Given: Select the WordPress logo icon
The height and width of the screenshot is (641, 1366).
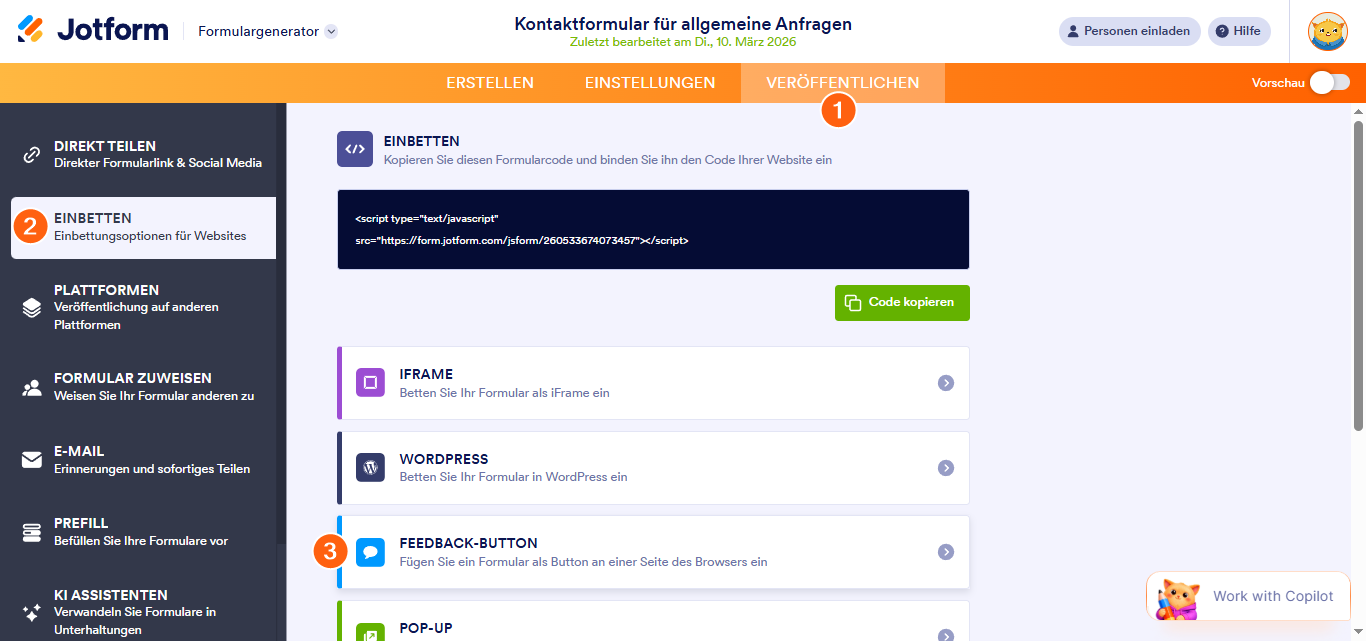Looking at the screenshot, I should (370, 468).
